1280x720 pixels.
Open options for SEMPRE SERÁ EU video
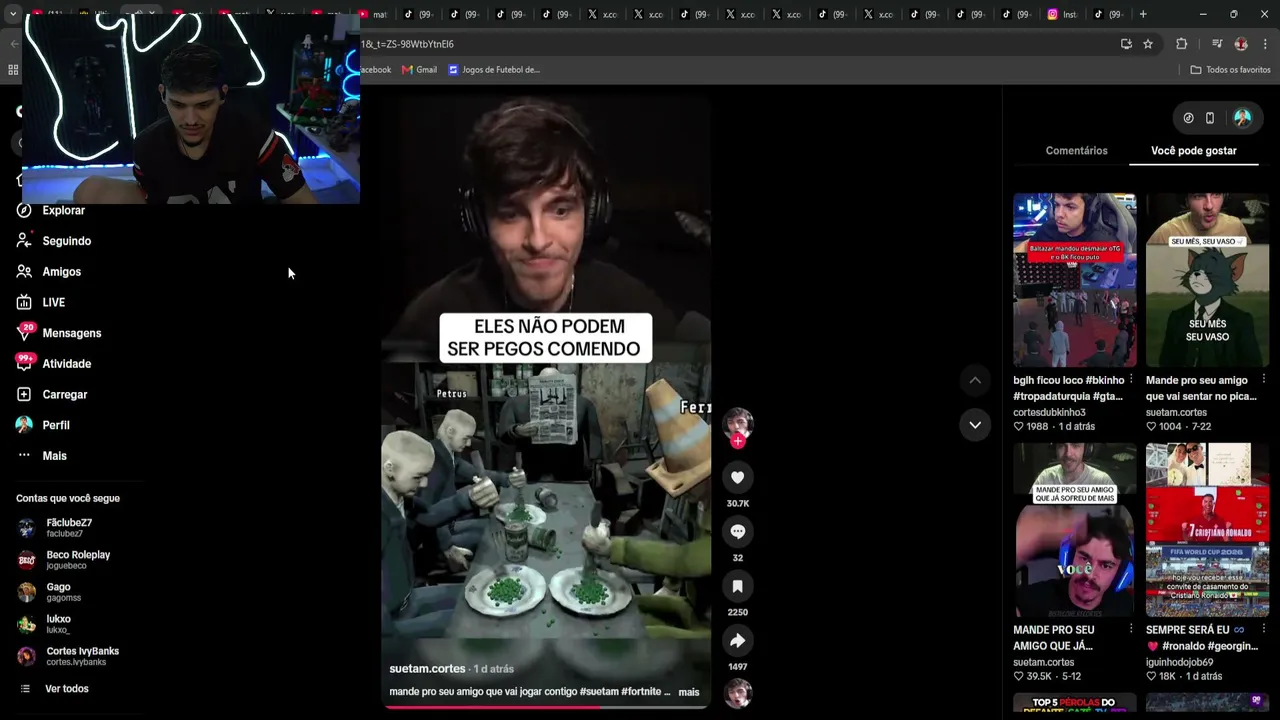coord(1264,629)
